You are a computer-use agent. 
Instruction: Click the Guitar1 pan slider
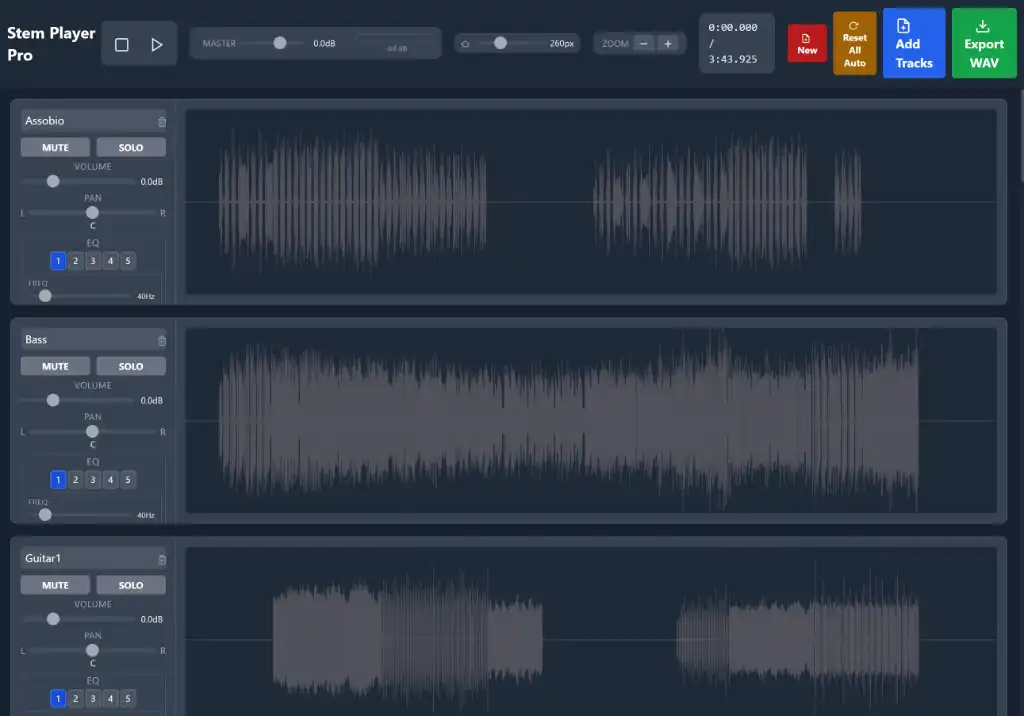click(x=92, y=650)
